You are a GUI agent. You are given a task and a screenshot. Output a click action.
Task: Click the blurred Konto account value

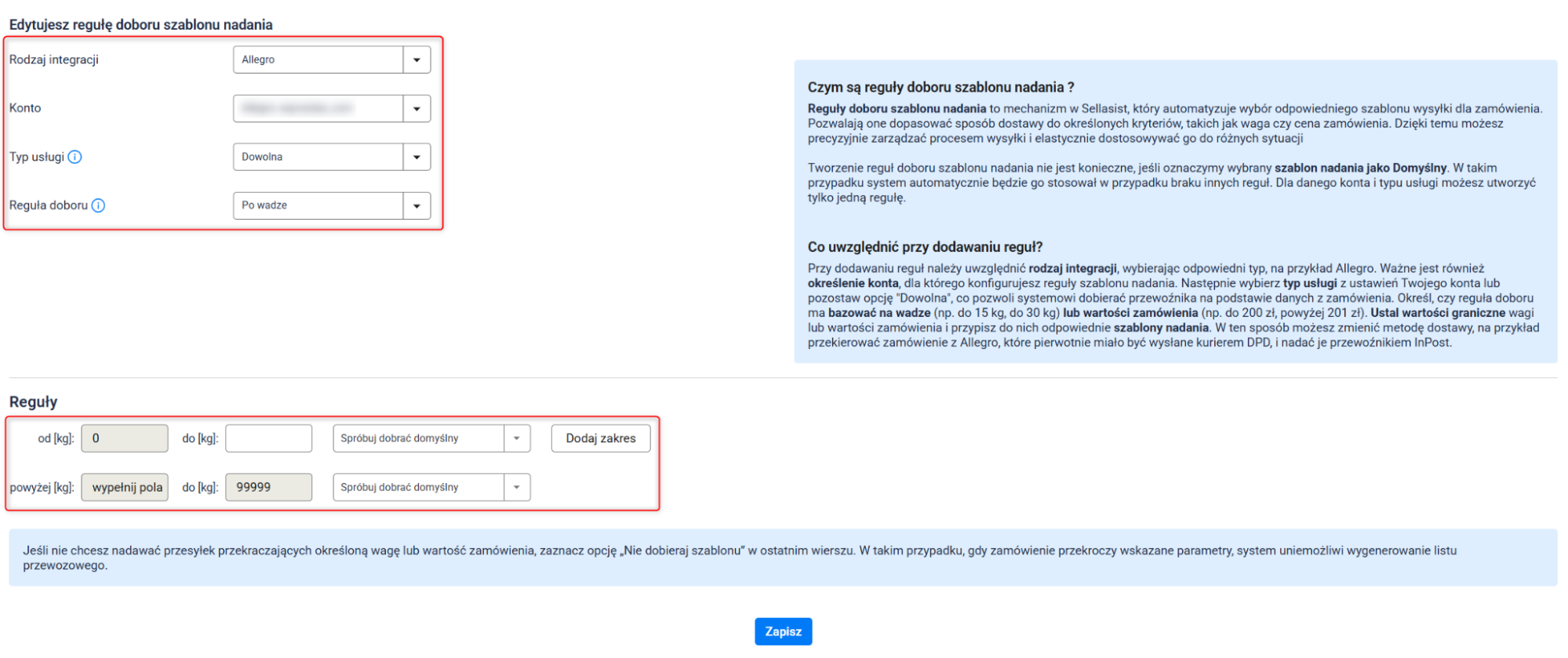[x=318, y=108]
